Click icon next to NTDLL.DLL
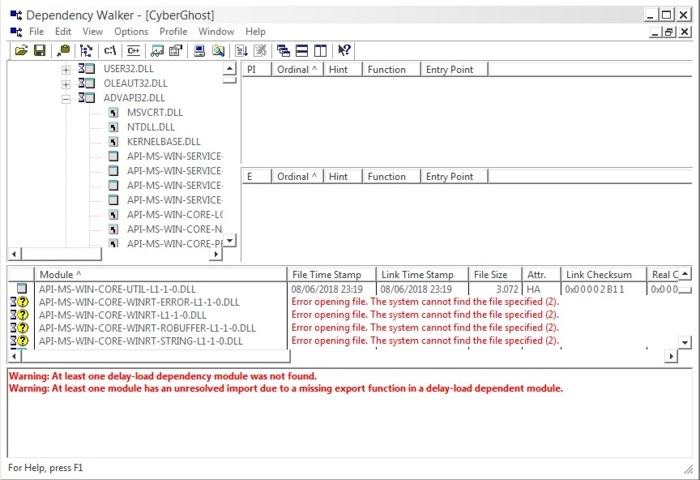Viewport: 700px width, 480px height. click(113, 127)
